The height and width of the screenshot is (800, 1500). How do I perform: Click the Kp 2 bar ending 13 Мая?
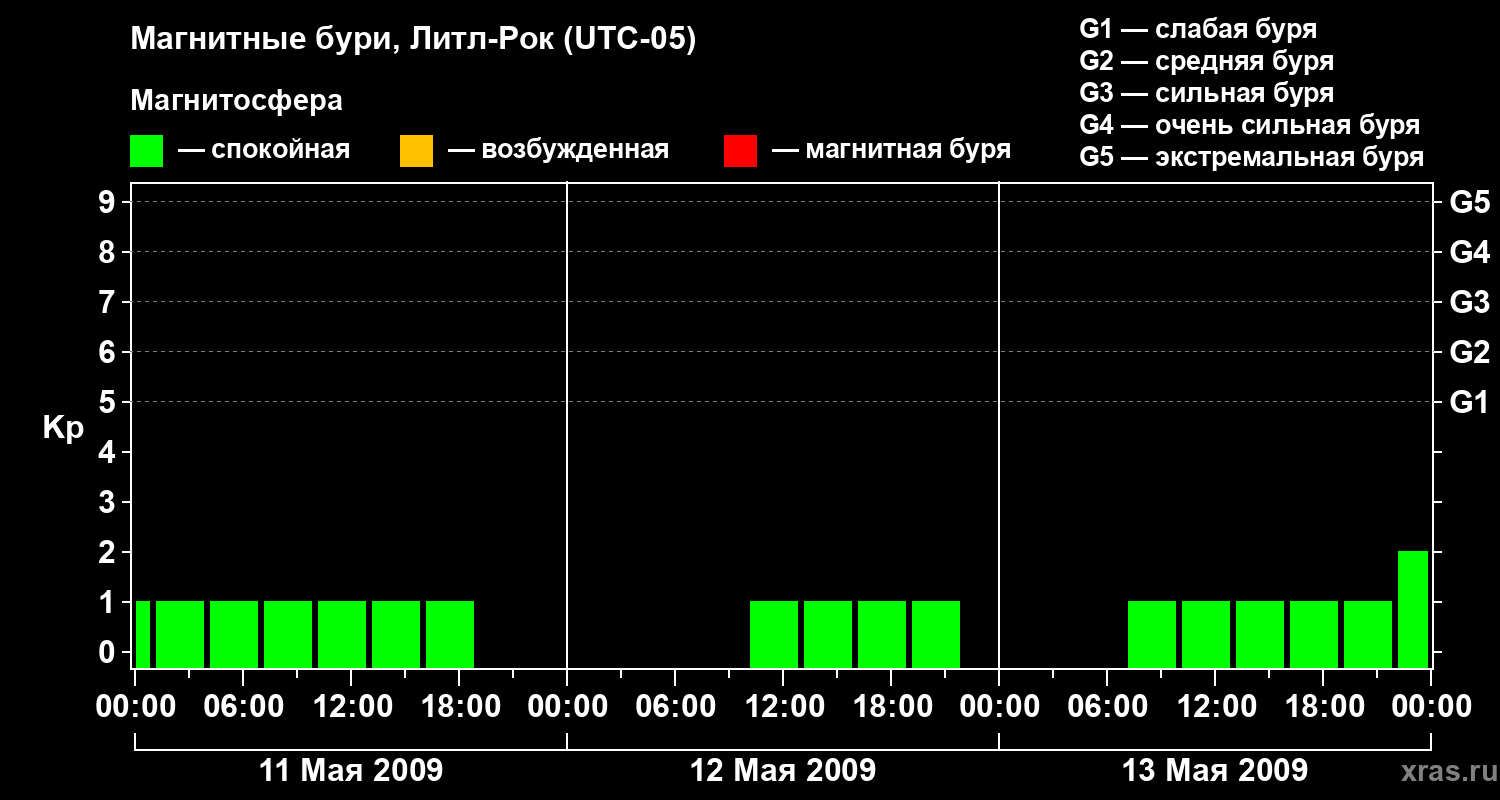point(1413,609)
